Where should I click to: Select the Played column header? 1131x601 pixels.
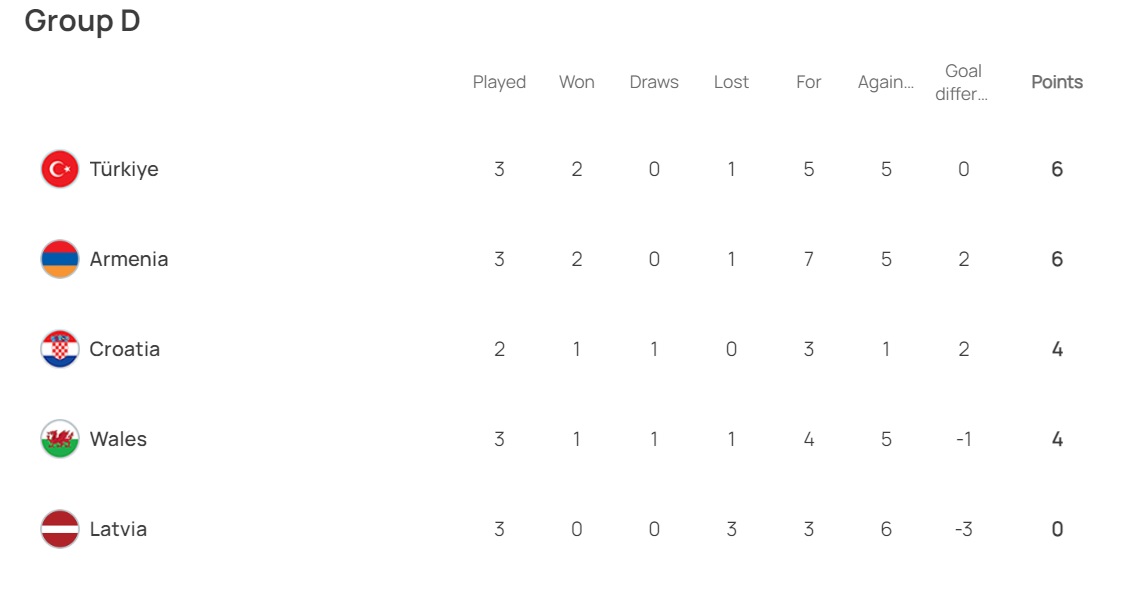pyautogui.click(x=499, y=83)
